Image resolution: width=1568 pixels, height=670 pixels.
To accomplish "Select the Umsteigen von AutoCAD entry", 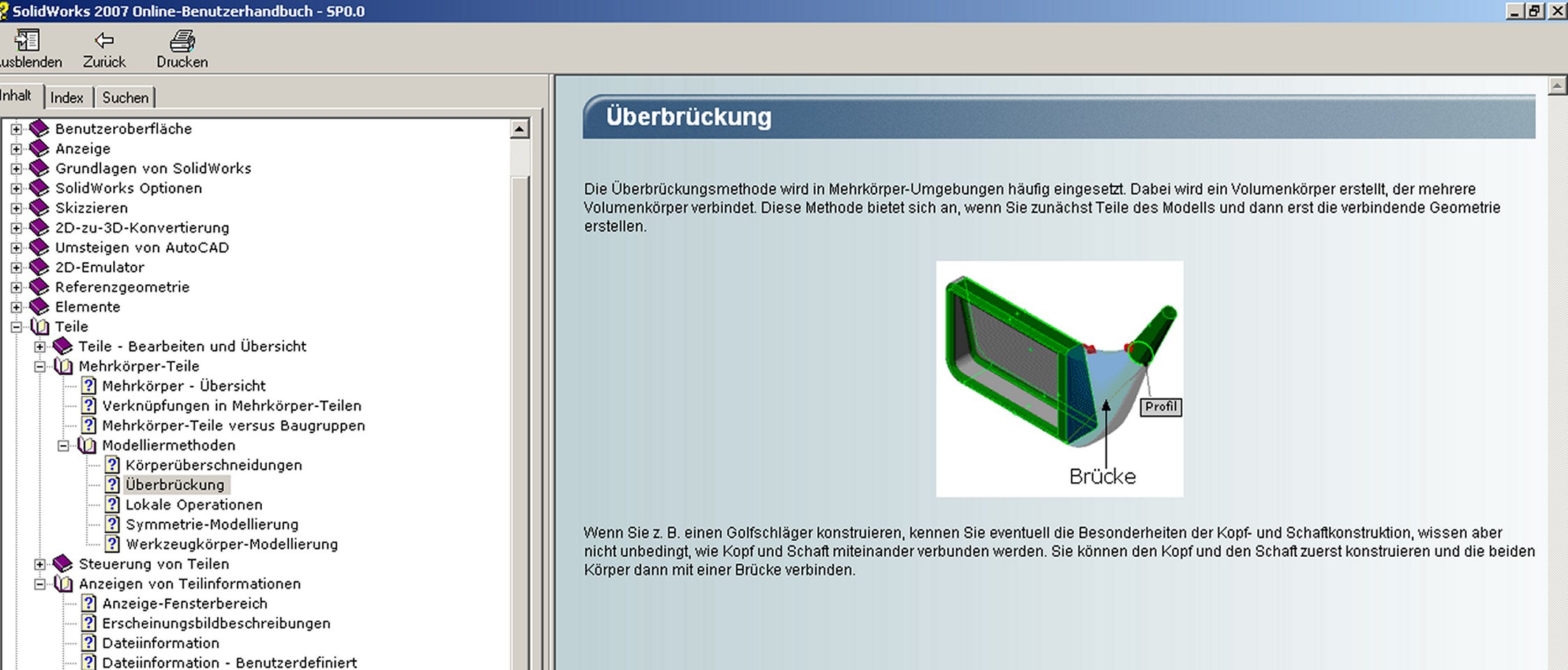I will (142, 247).
